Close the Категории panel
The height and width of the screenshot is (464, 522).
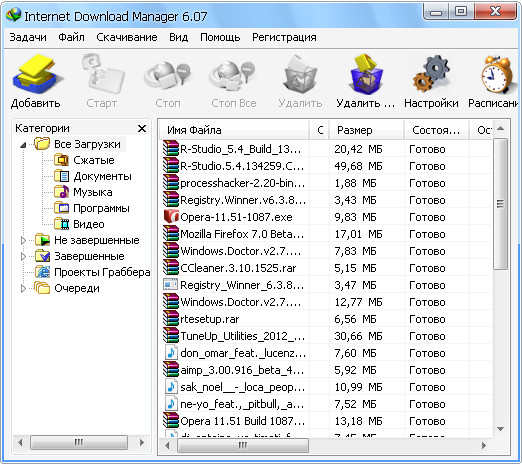pyautogui.click(x=142, y=128)
